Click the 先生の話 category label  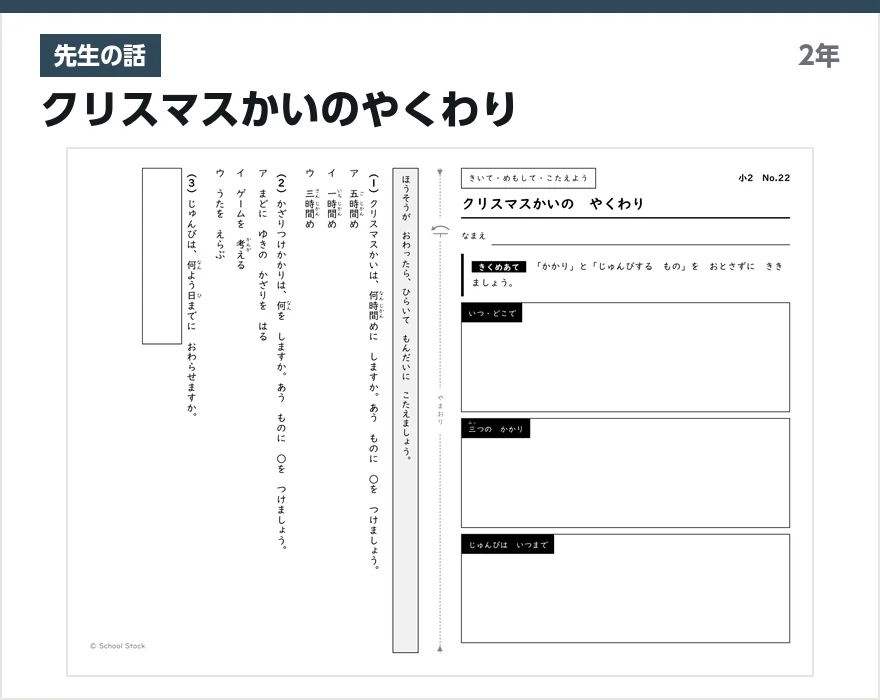100,56
